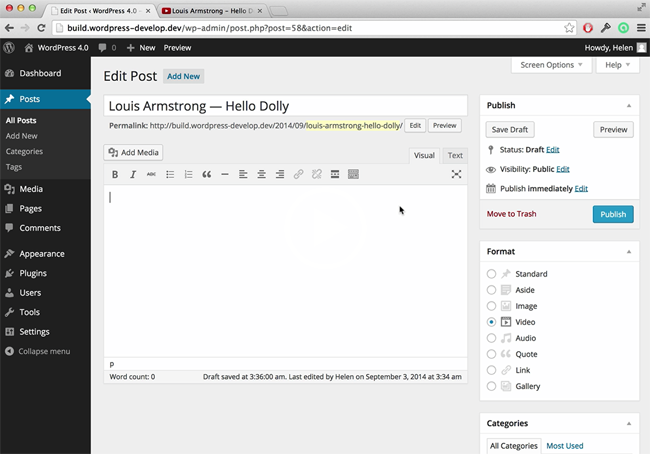Click the blue Publish button
The width and height of the screenshot is (650, 454).
click(613, 214)
